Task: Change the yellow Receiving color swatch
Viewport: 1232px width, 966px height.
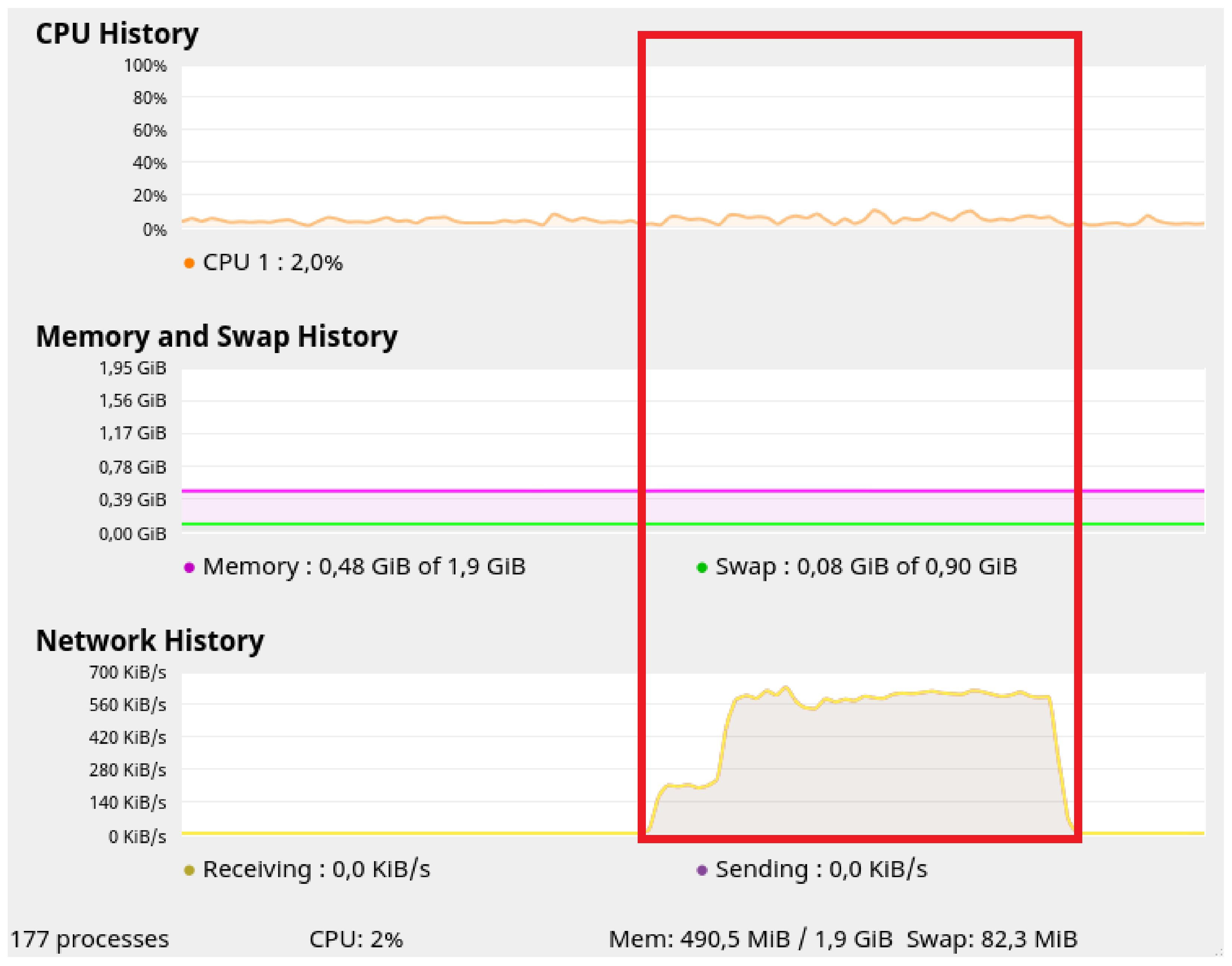Action: coord(190,870)
